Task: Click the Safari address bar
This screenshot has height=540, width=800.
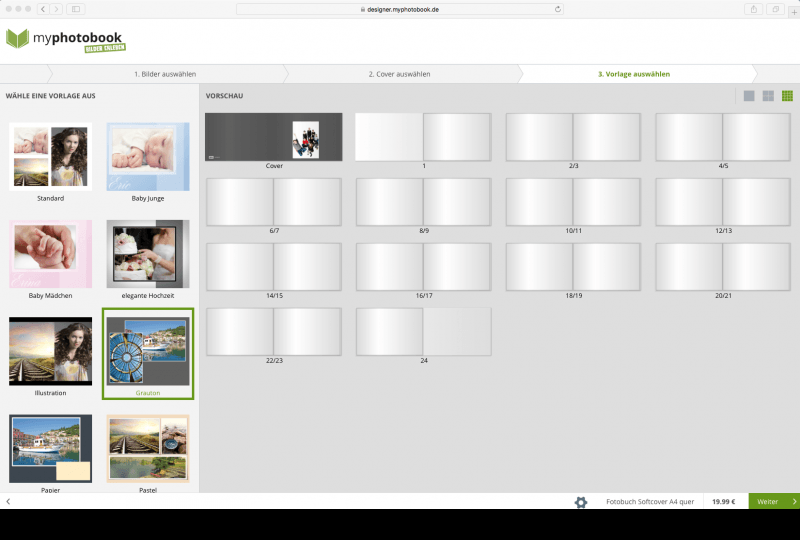Action: tap(399, 9)
